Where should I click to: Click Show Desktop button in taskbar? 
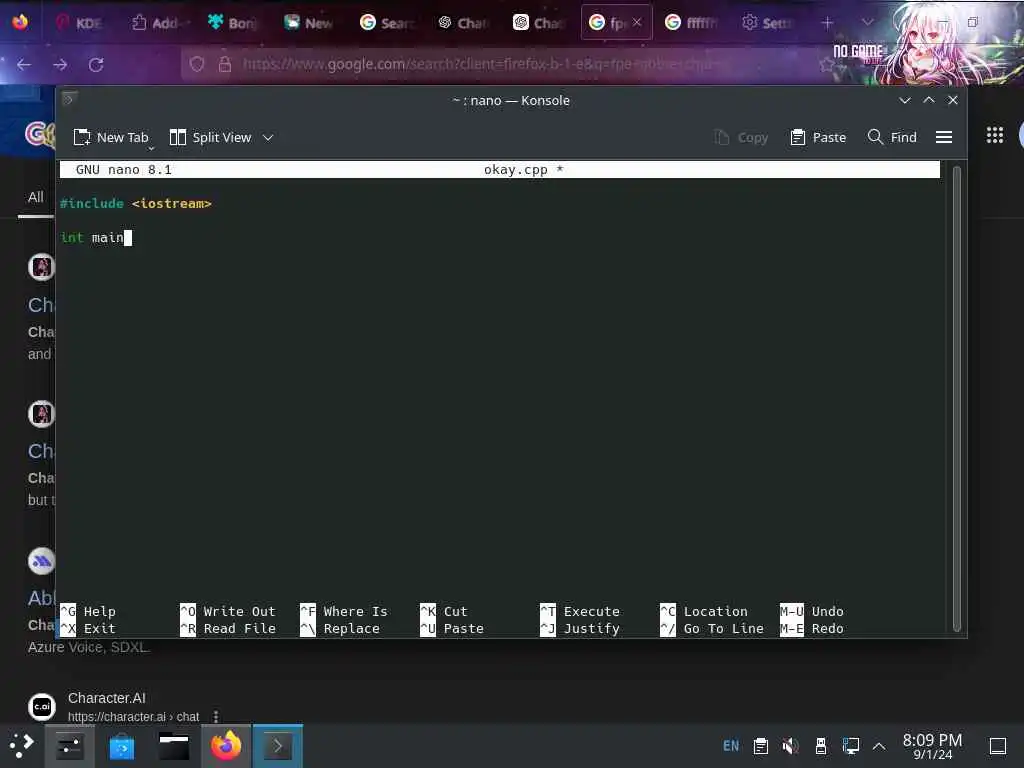[x=997, y=746]
